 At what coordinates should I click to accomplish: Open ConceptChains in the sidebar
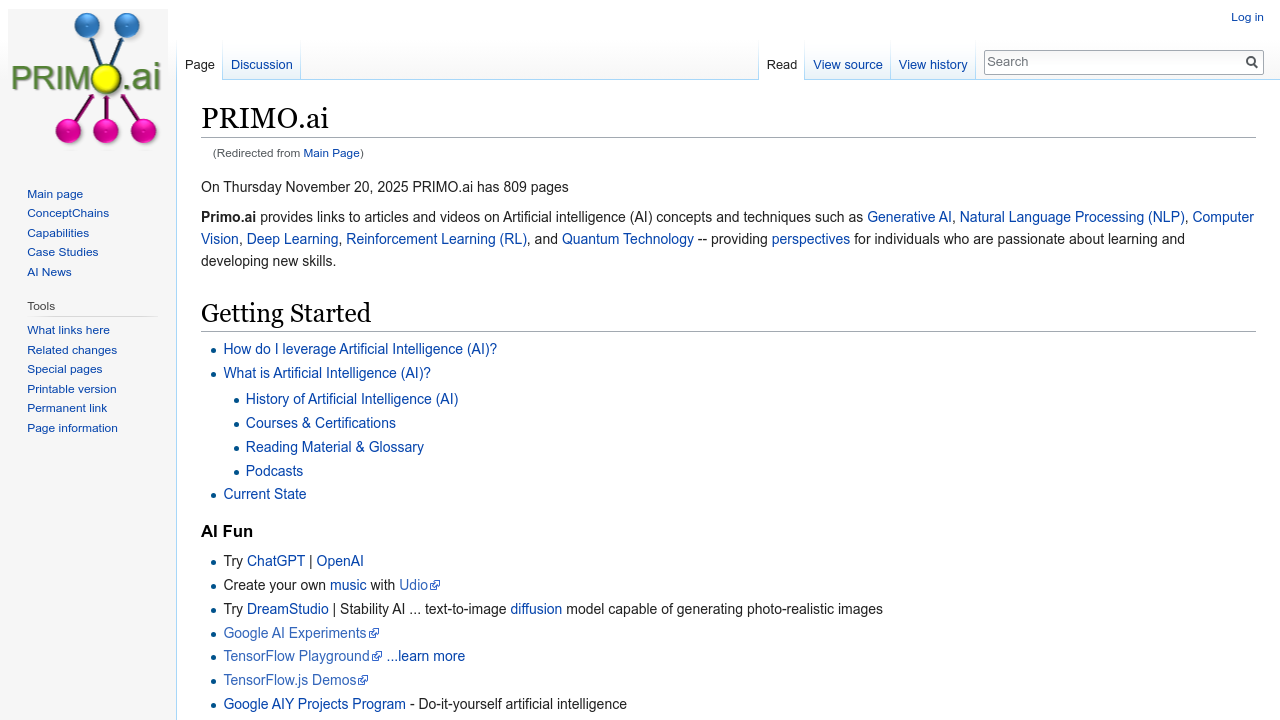[x=68, y=213]
